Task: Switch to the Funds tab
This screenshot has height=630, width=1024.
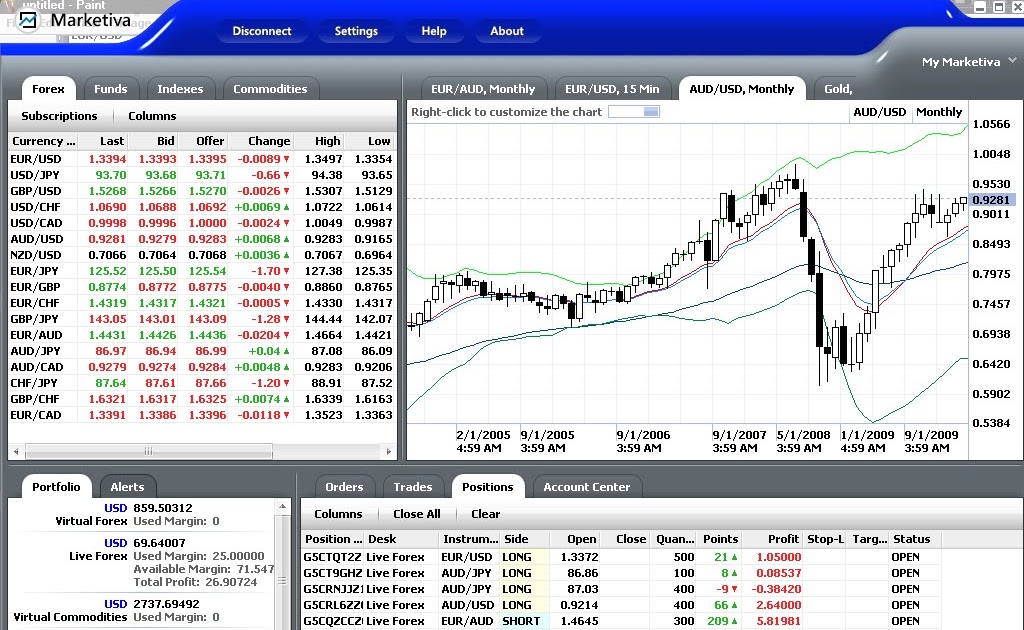Action: click(x=110, y=89)
